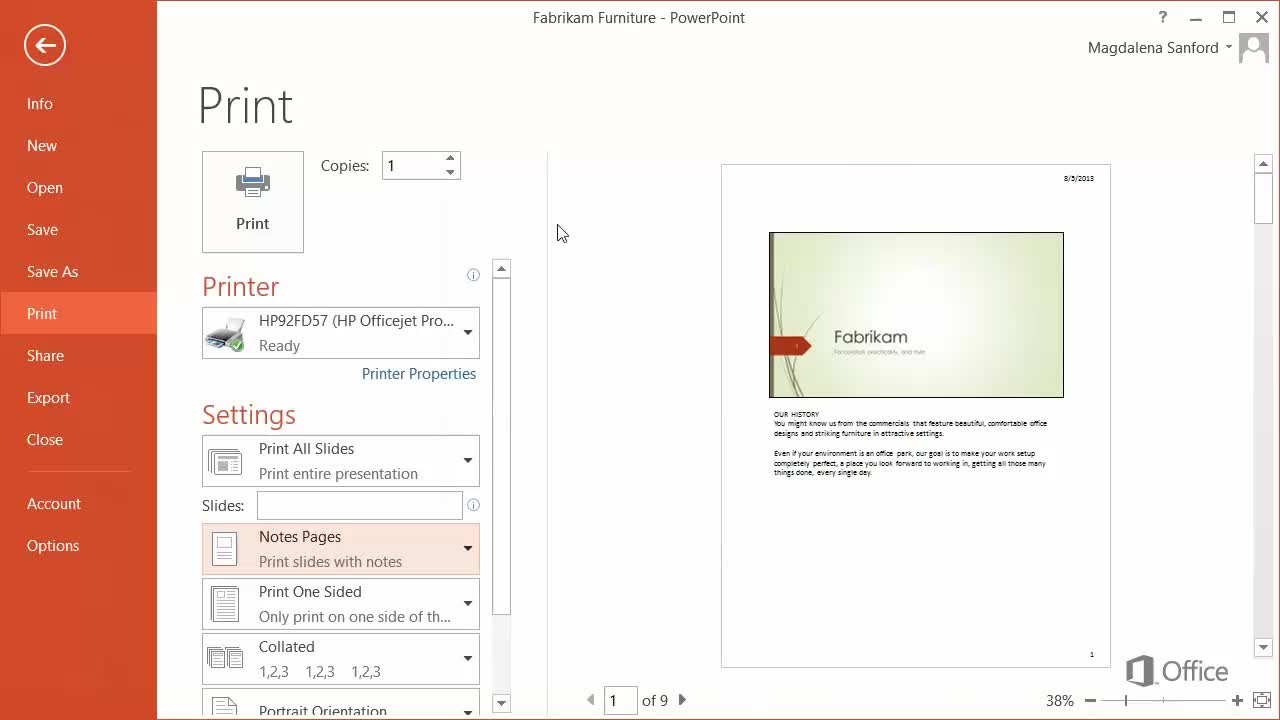The width and height of the screenshot is (1280, 720).
Task: Open the Notes Pages layout dropdown
Action: click(341, 549)
